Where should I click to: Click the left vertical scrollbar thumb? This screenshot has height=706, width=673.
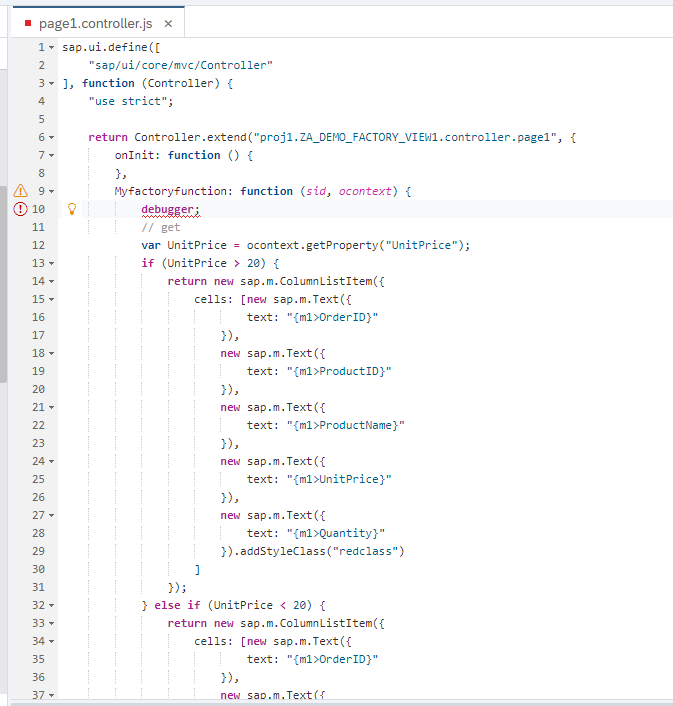click(3, 284)
